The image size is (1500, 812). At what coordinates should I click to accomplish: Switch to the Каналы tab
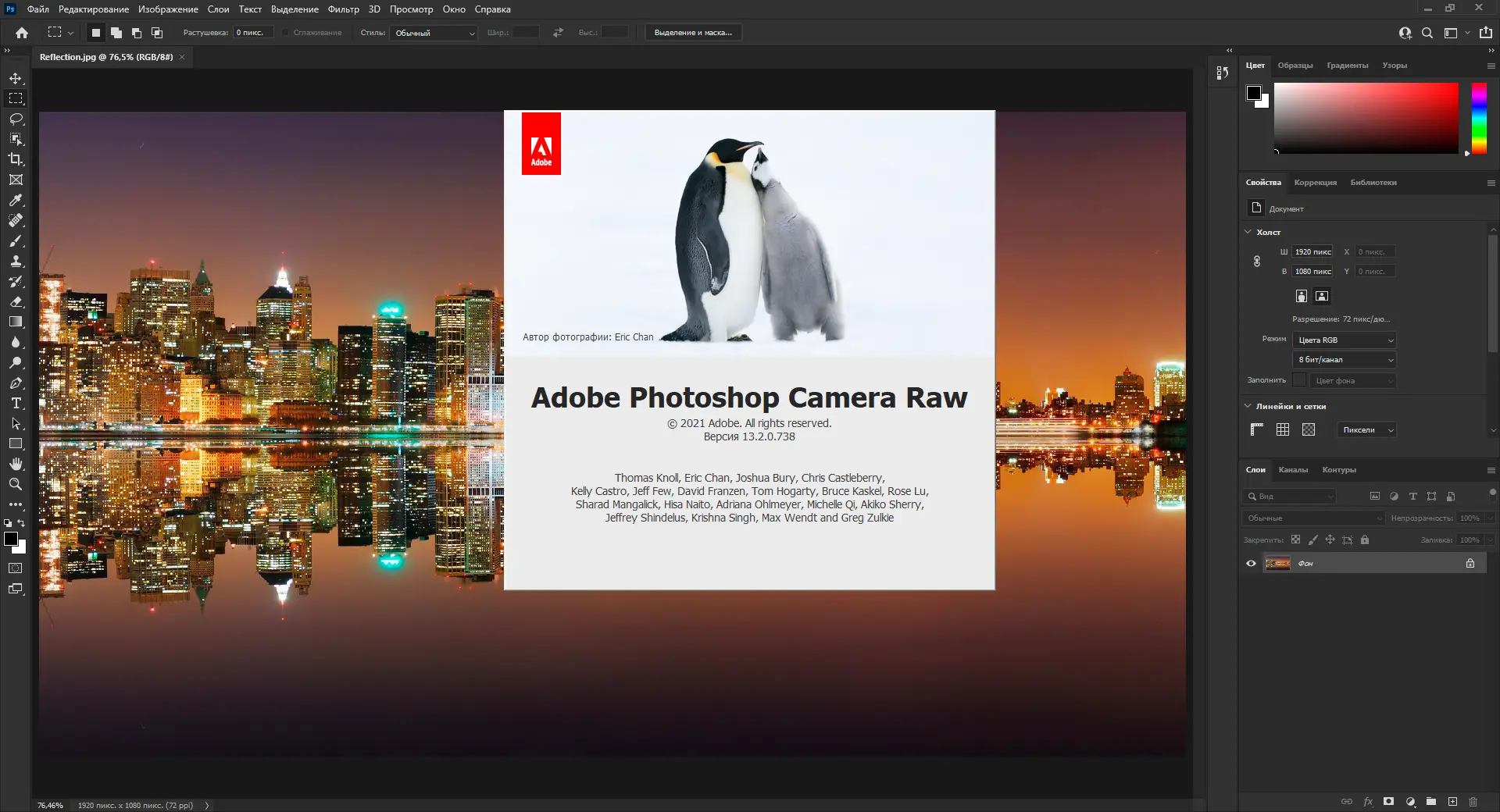[x=1293, y=470]
